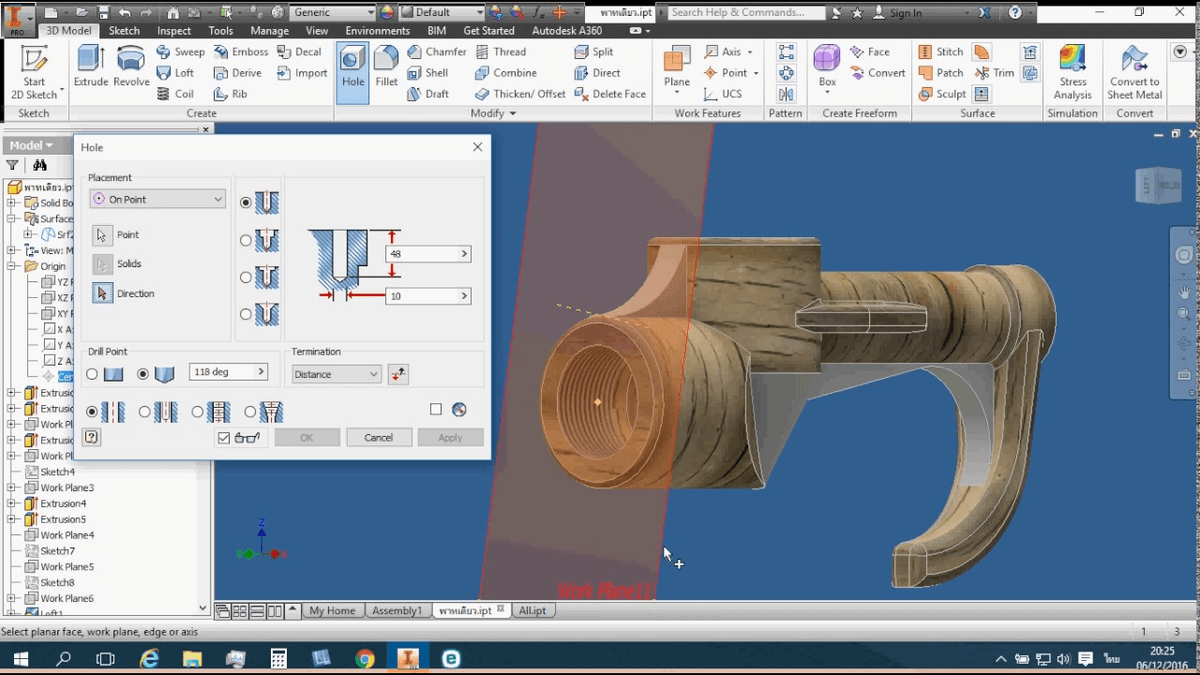
Task: Switch to the Sketch ribbon tab
Action: pyautogui.click(x=124, y=31)
